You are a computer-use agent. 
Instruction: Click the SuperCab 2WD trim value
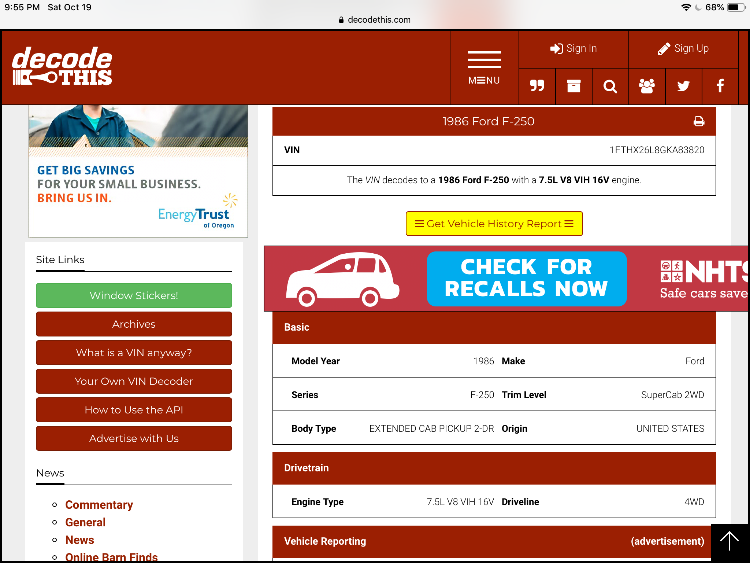tap(673, 395)
